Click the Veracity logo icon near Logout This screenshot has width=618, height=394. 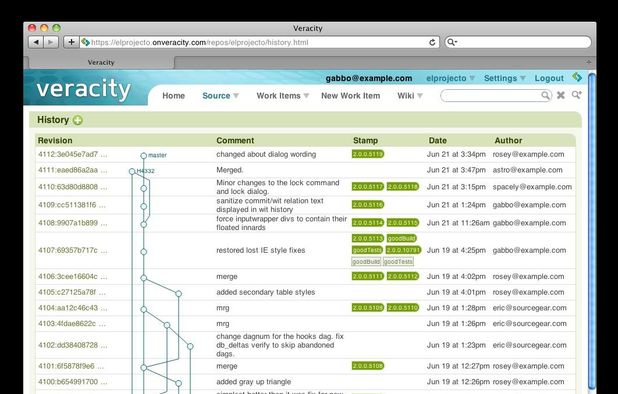coord(577,77)
